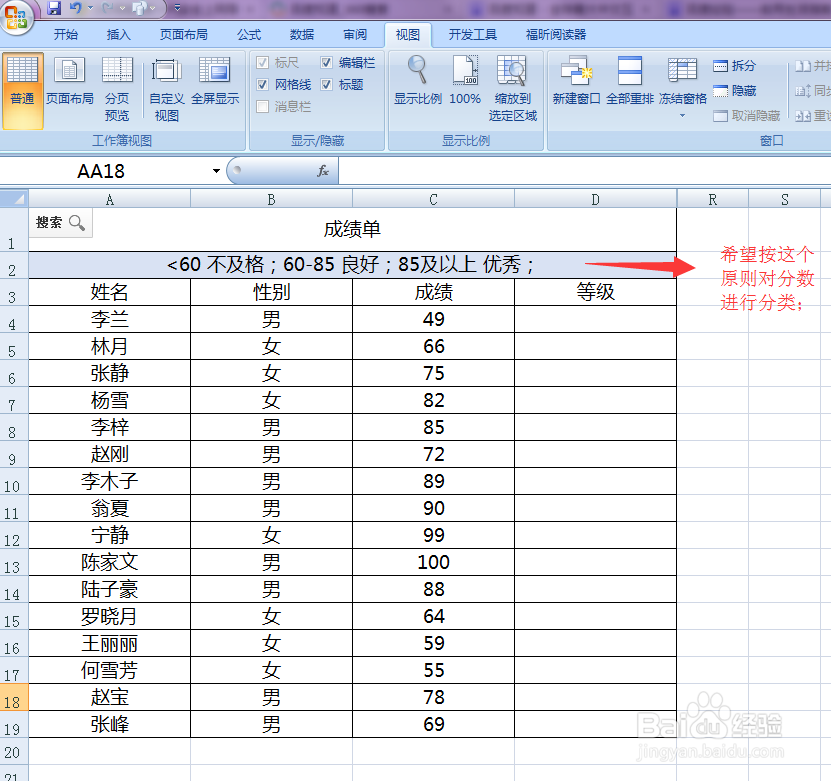Open the 福昕阅读器 tab
Viewport: 831px width, 781px height.
[x=555, y=35]
